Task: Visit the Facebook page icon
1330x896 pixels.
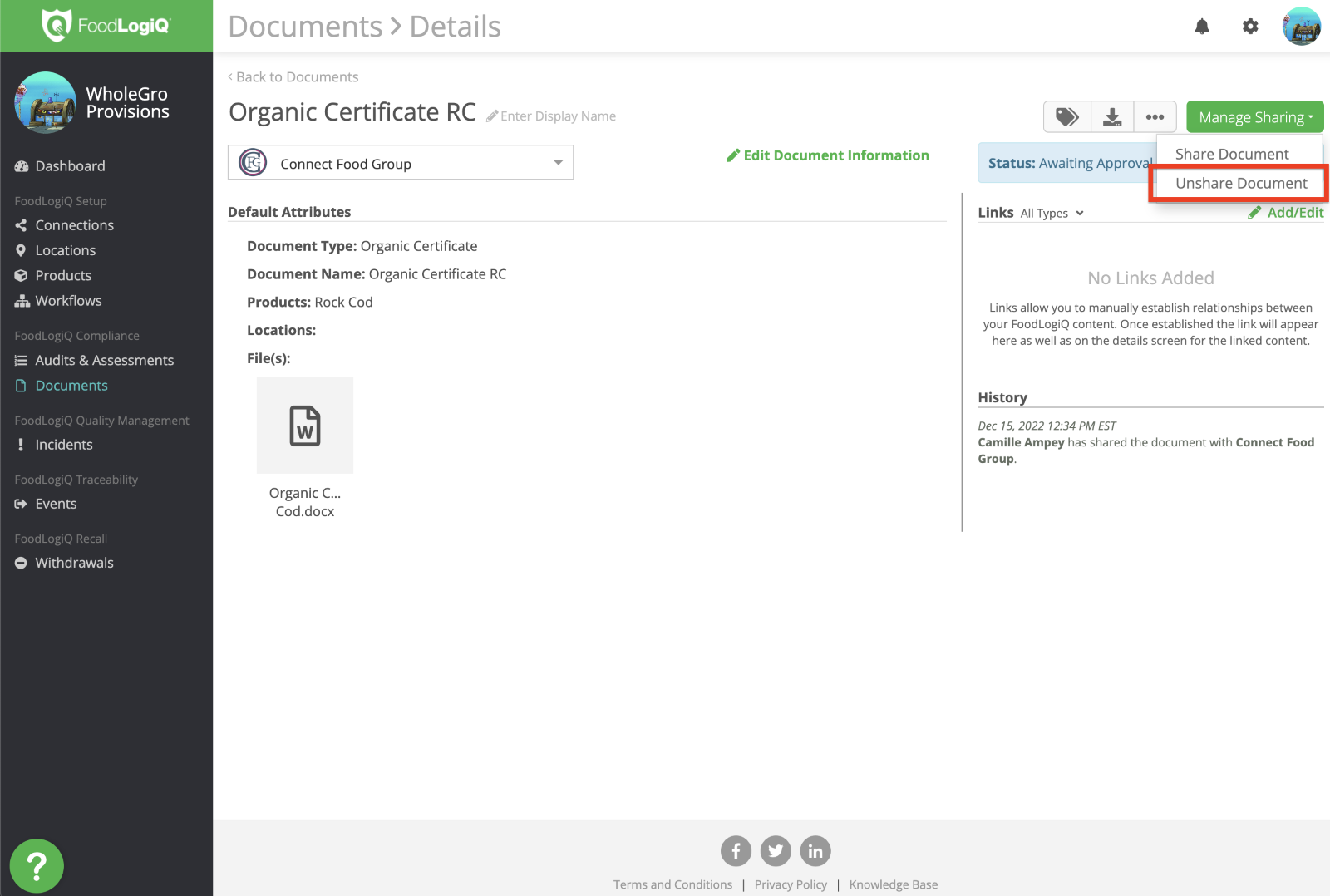Action: click(736, 851)
